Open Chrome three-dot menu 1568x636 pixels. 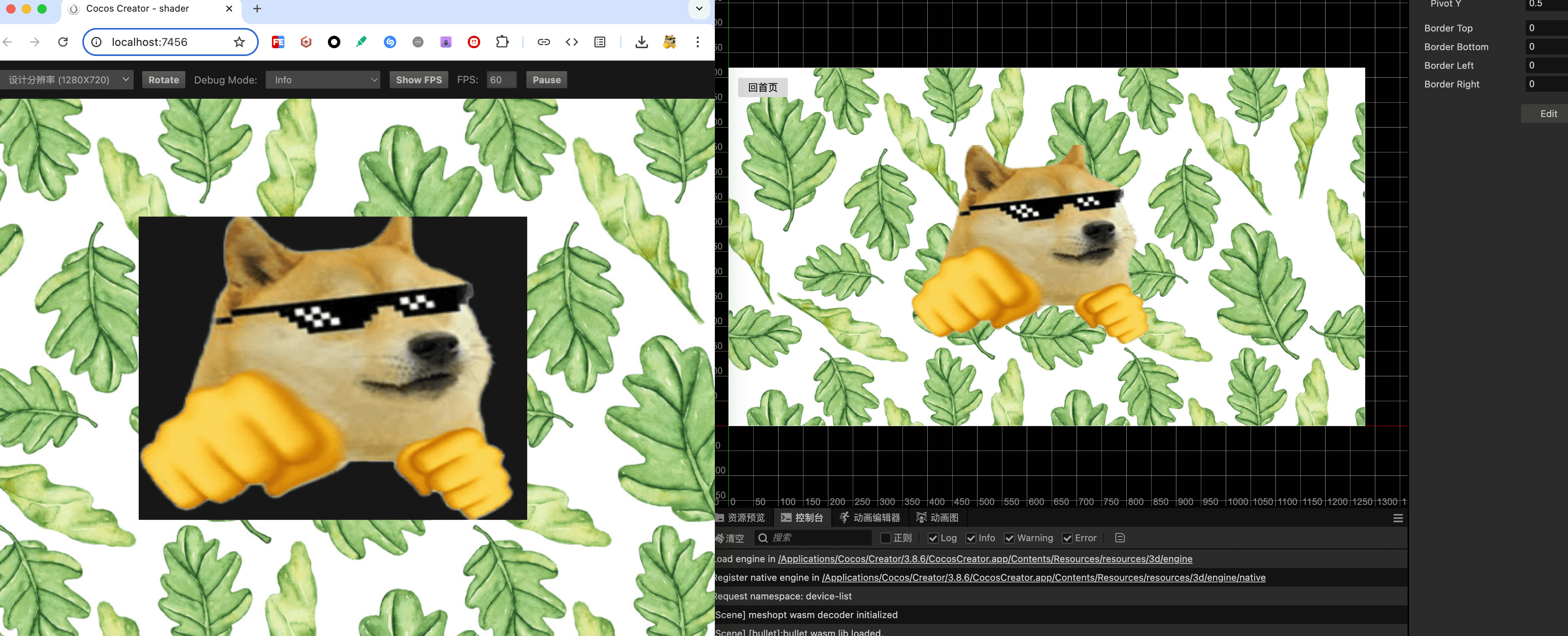[x=698, y=42]
